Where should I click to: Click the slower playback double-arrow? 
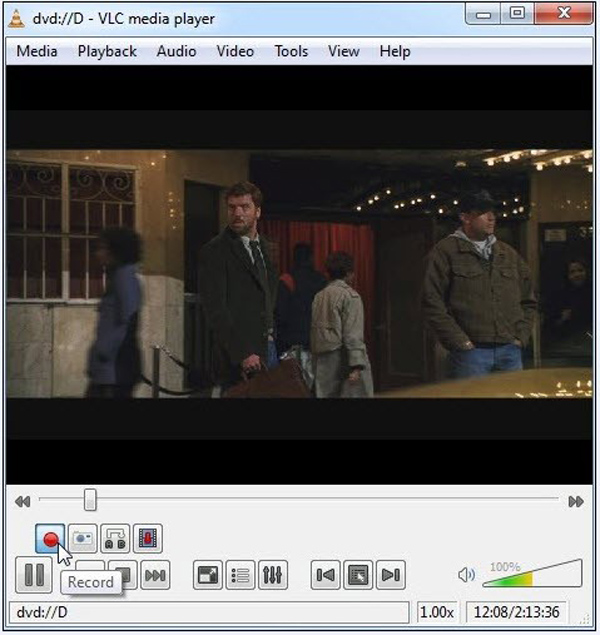coord(22,501)
